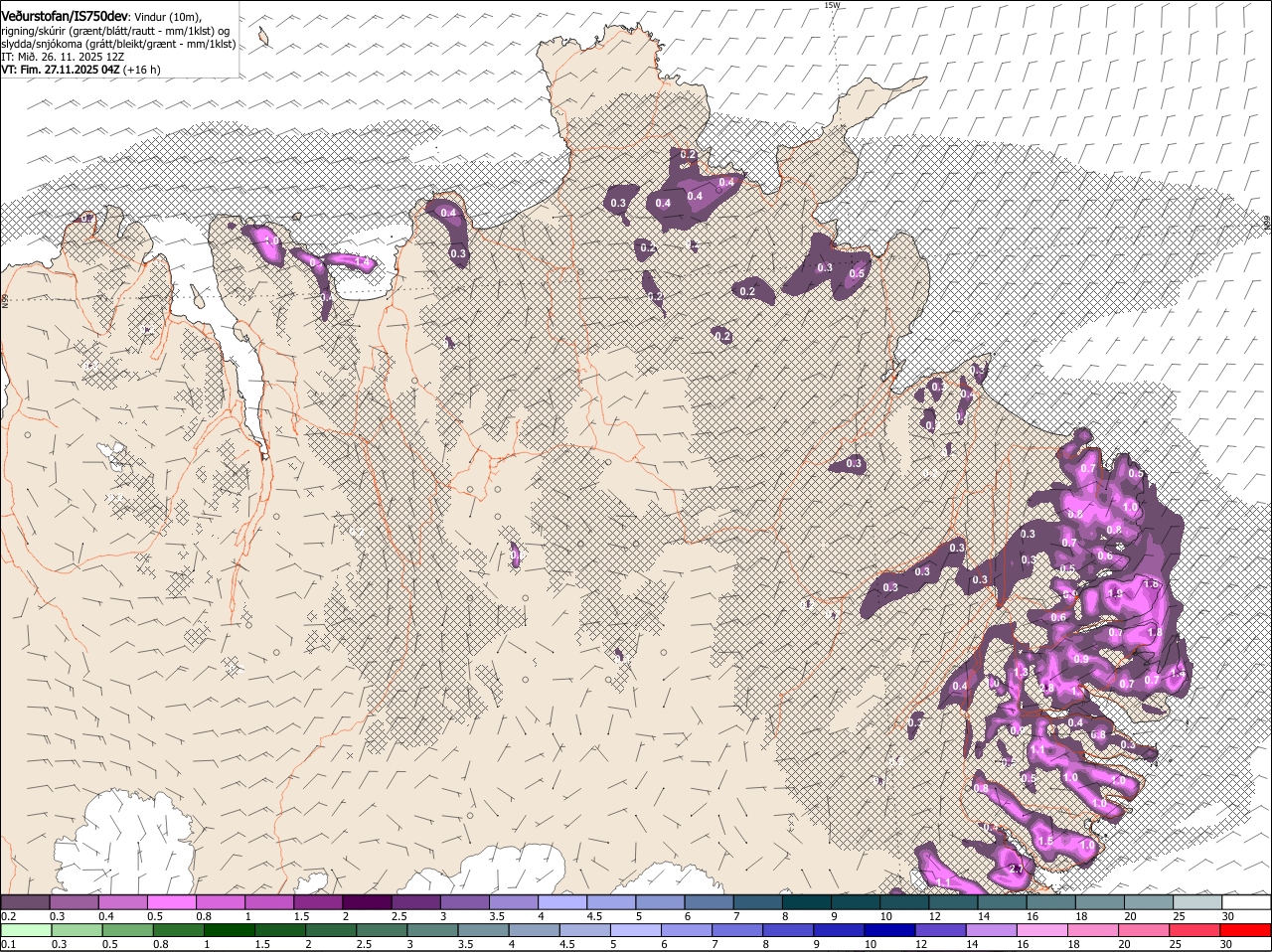The width and height of the screenshot is (1272, 952).
Task: Choose the snow scale swatch starting at 6
Action: 709,902
